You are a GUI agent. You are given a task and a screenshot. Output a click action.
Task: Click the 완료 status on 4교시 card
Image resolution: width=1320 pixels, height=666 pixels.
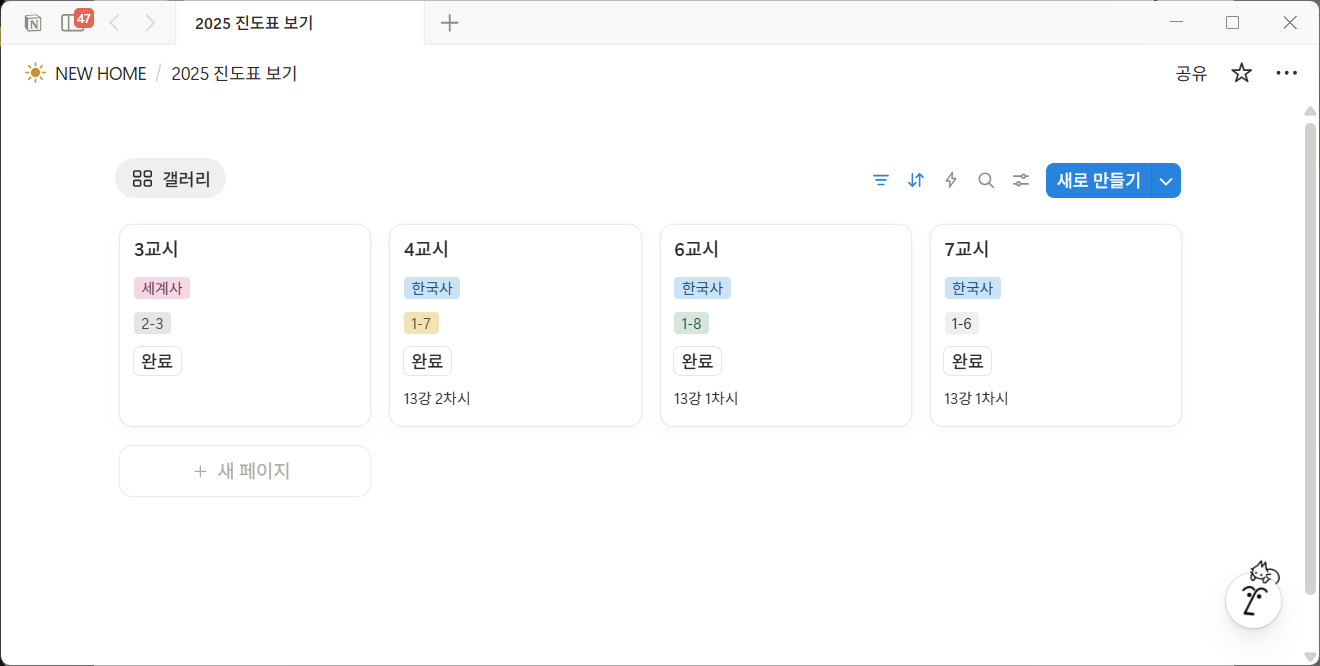pos(428,361)
